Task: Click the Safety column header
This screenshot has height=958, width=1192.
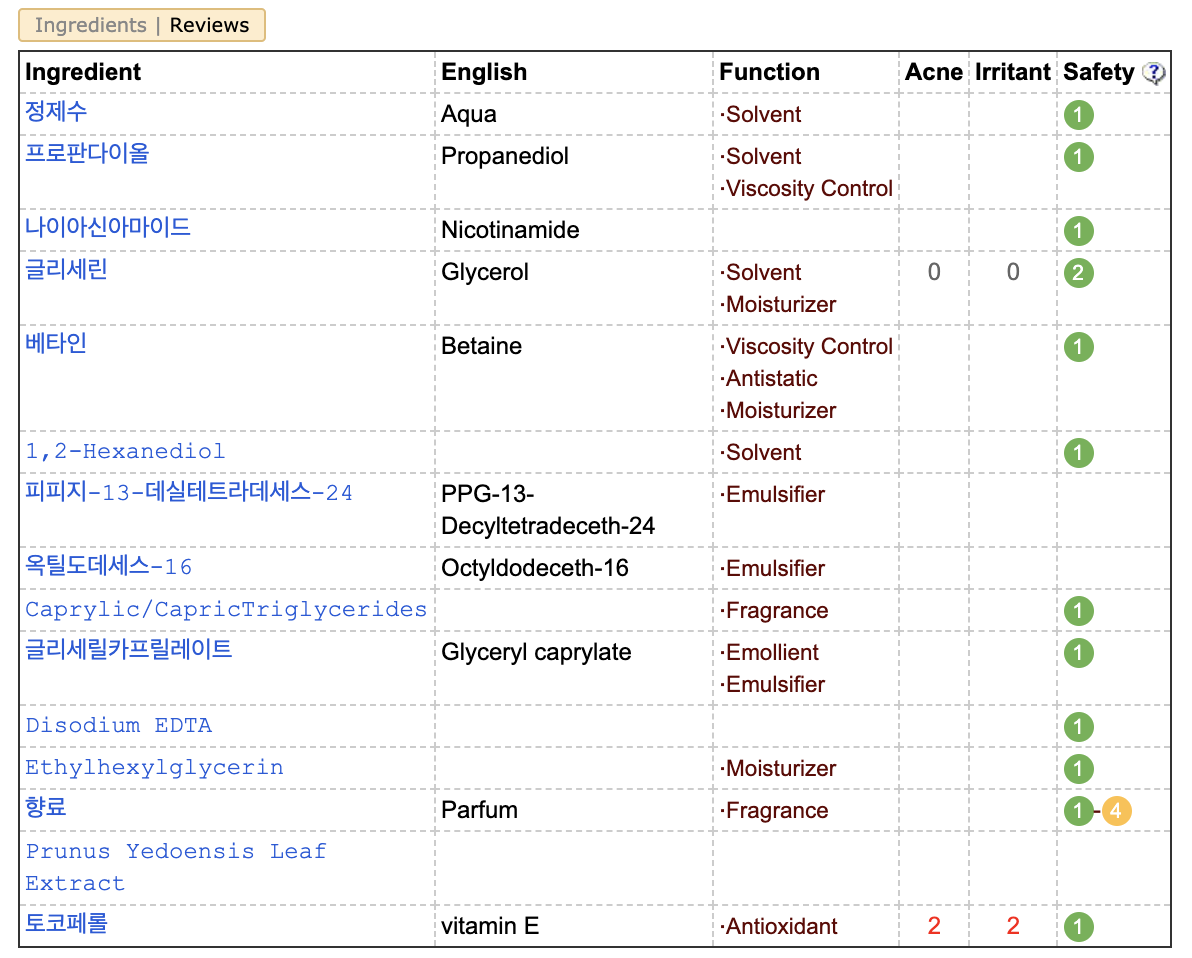Action: point(1098,73)
